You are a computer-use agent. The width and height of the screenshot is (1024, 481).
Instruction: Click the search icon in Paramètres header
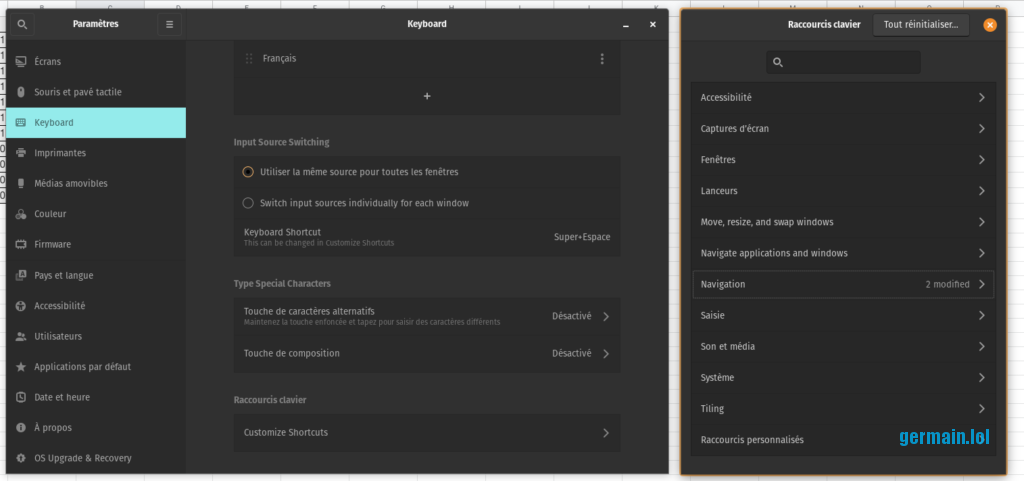click(x=22, y=24)
